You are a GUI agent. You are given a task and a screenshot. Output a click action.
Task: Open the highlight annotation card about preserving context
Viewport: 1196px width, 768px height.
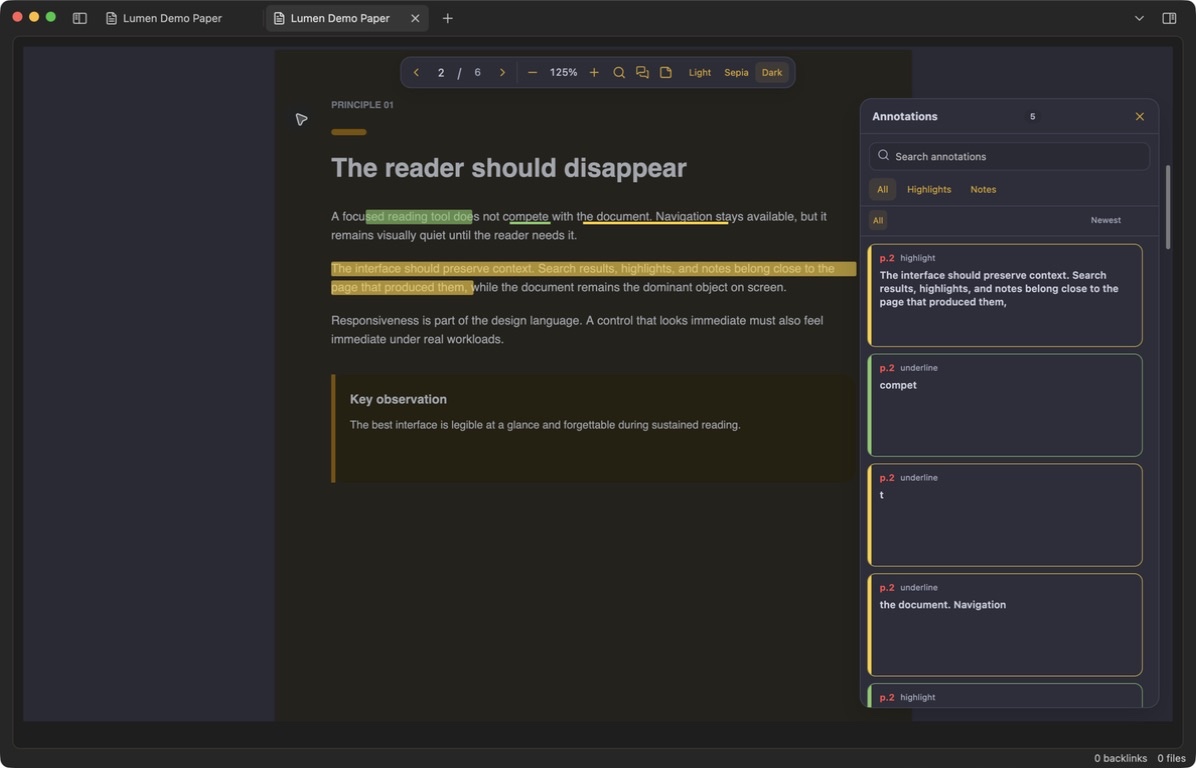1005,295
